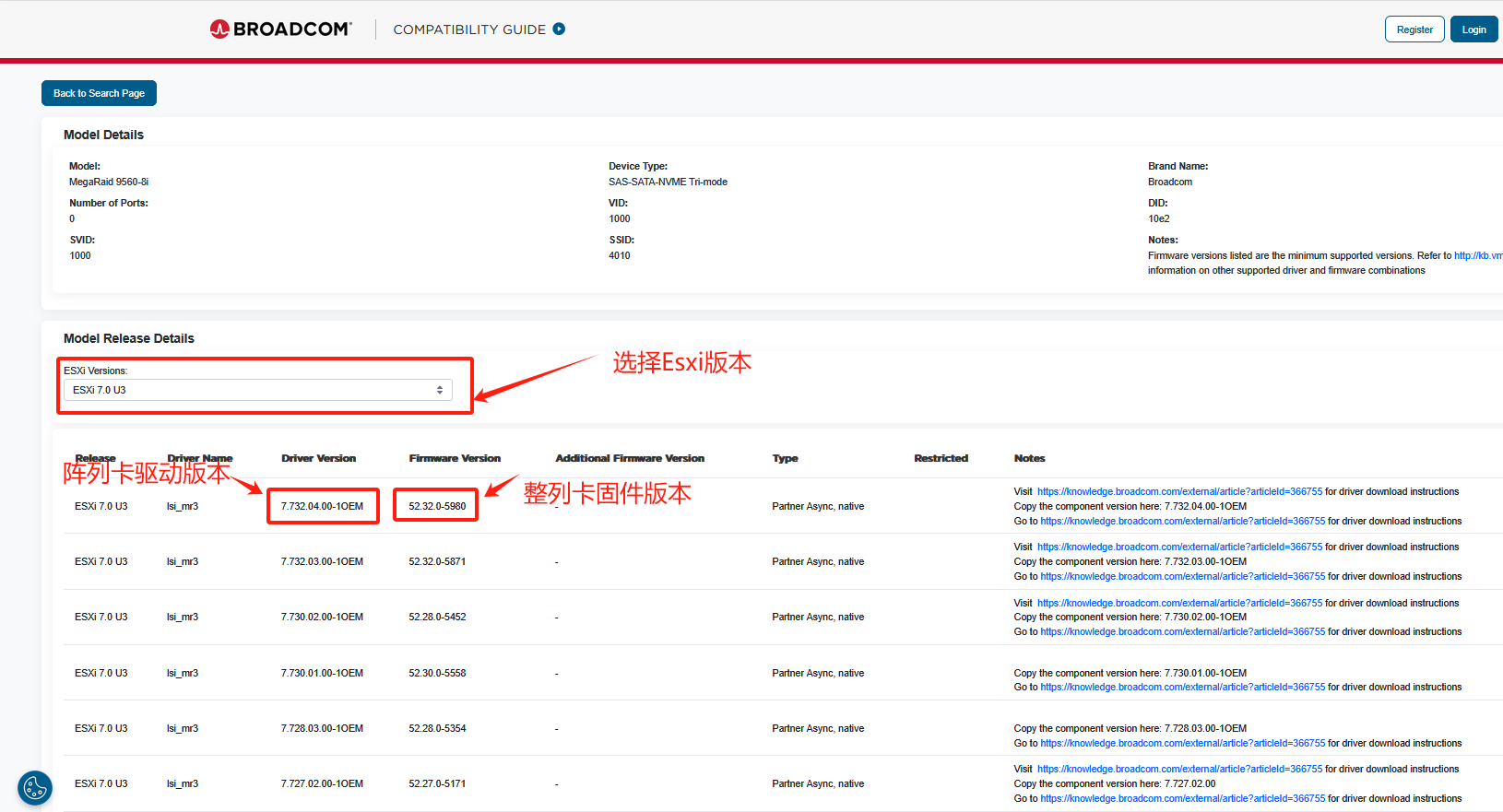This screenshot has height=812, width=1503.
Task: Go Back to Search Page
Action: tap(99, 93)
